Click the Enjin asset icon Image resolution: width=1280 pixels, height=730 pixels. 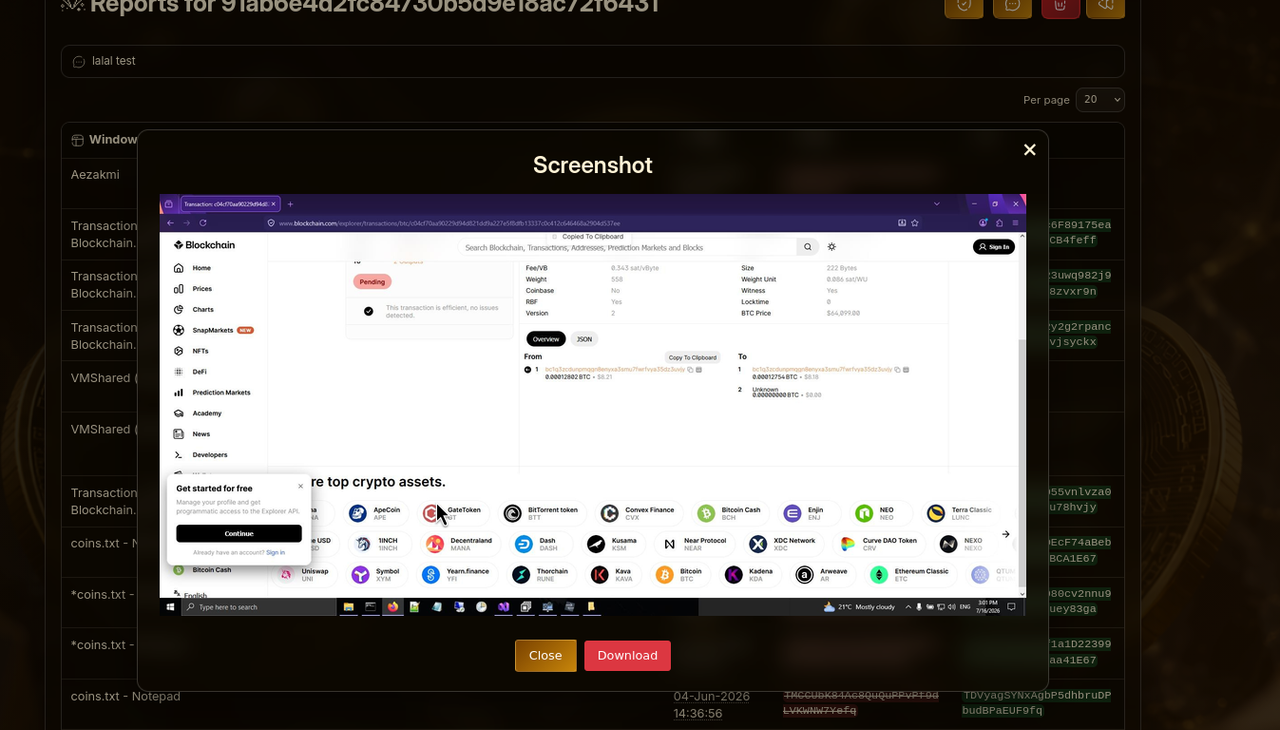[792, 514]
